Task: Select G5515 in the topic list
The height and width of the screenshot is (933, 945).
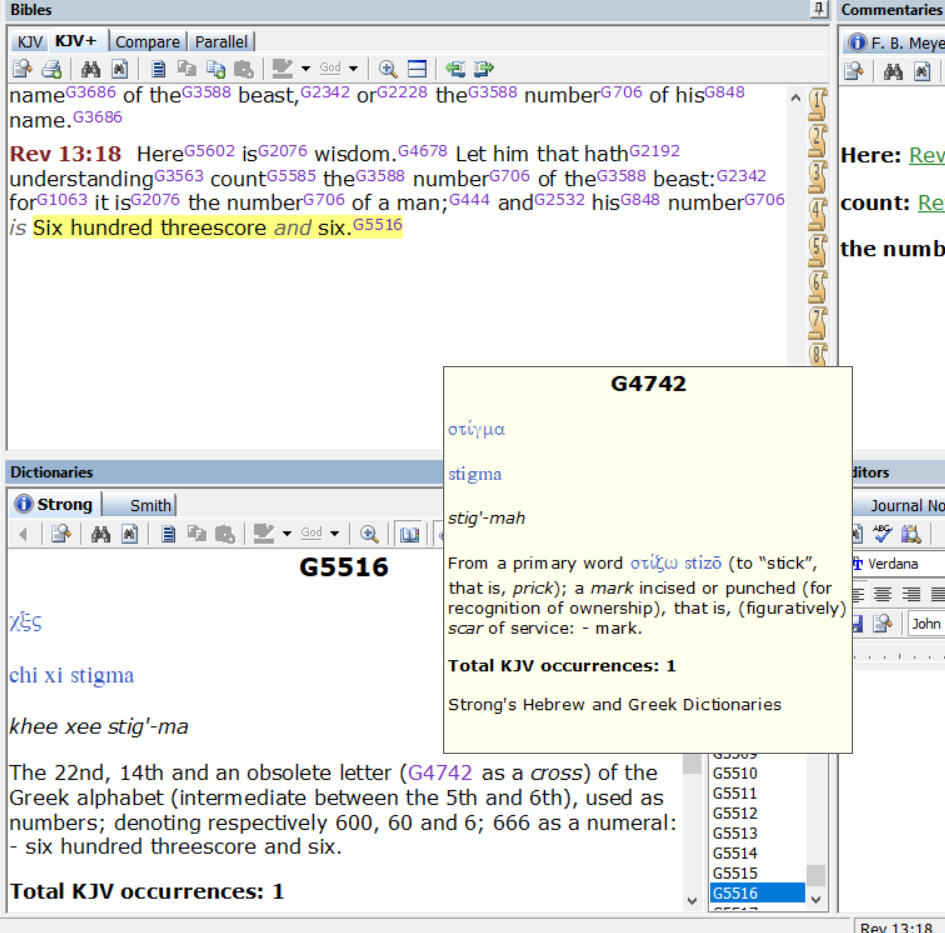Action: click(x=735, y=873)
